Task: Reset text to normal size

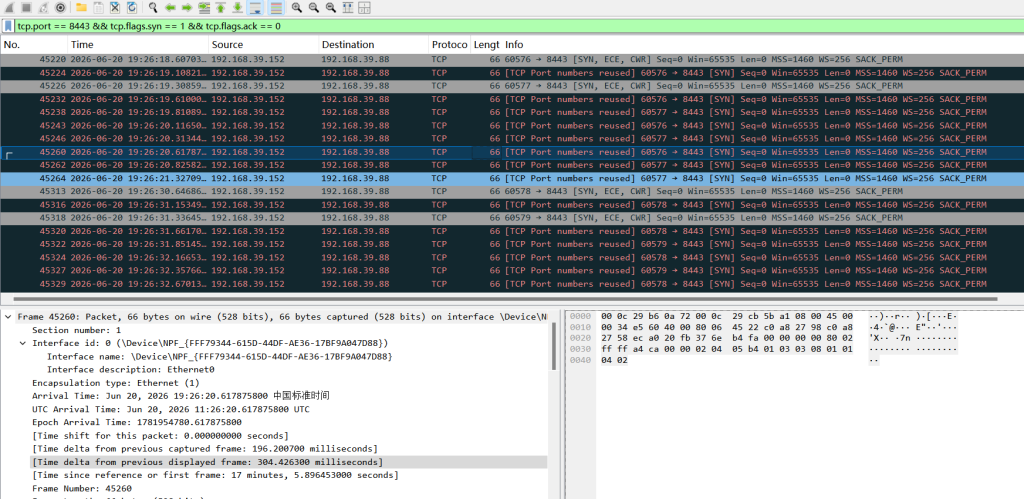Action: 330,8
